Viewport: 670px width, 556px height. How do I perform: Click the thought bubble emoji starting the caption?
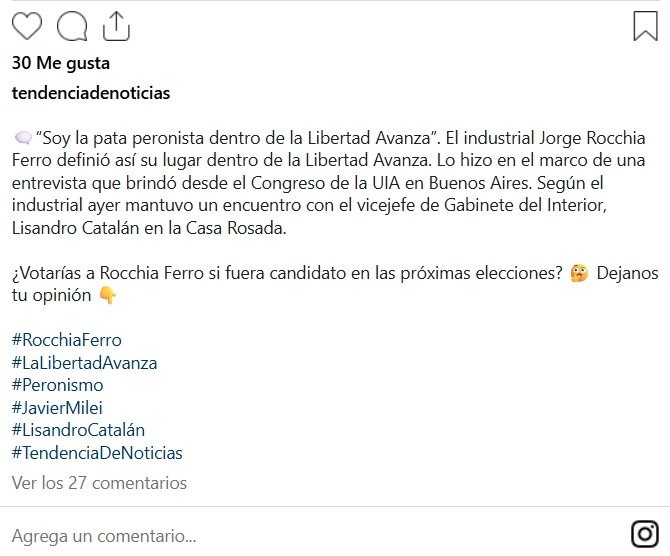coord(23,137)
